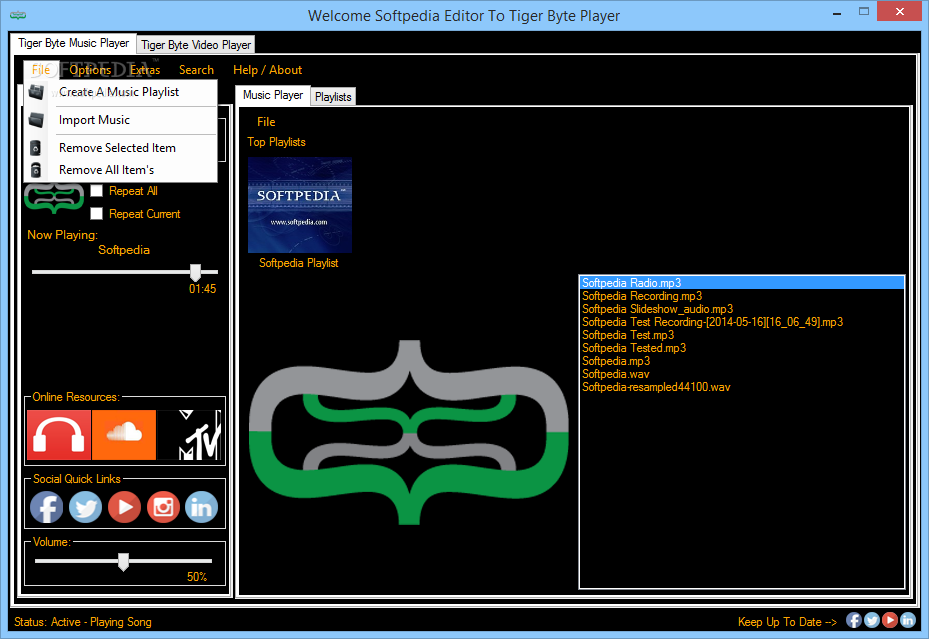Click the Status: Active - Playing Song text

pos(83,622)
